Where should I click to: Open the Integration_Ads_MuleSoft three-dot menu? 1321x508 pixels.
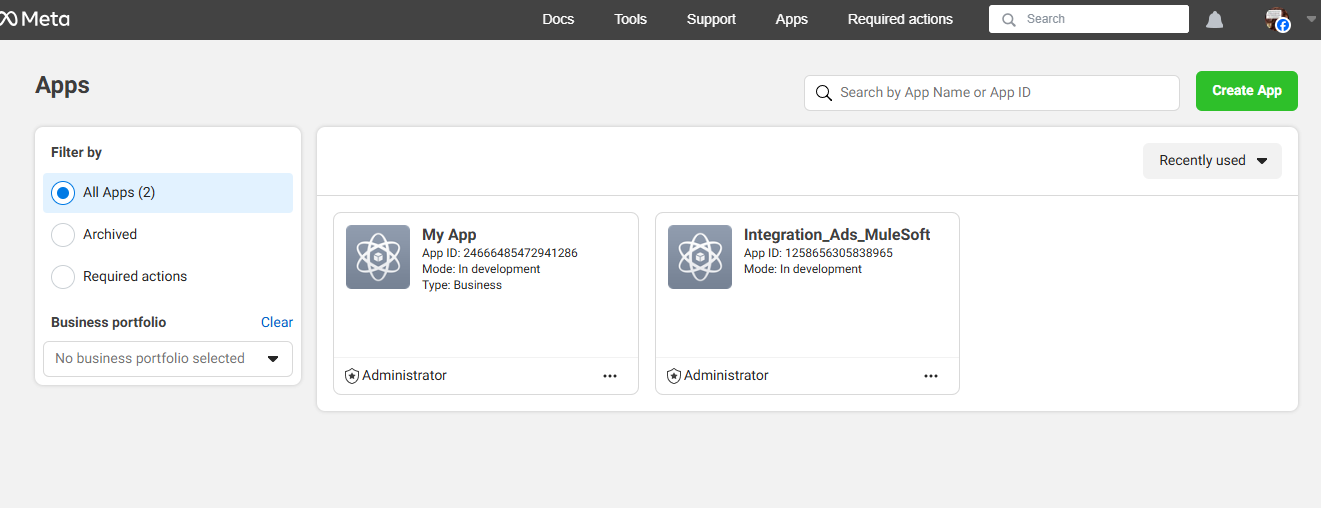click(x=931, y=376)
